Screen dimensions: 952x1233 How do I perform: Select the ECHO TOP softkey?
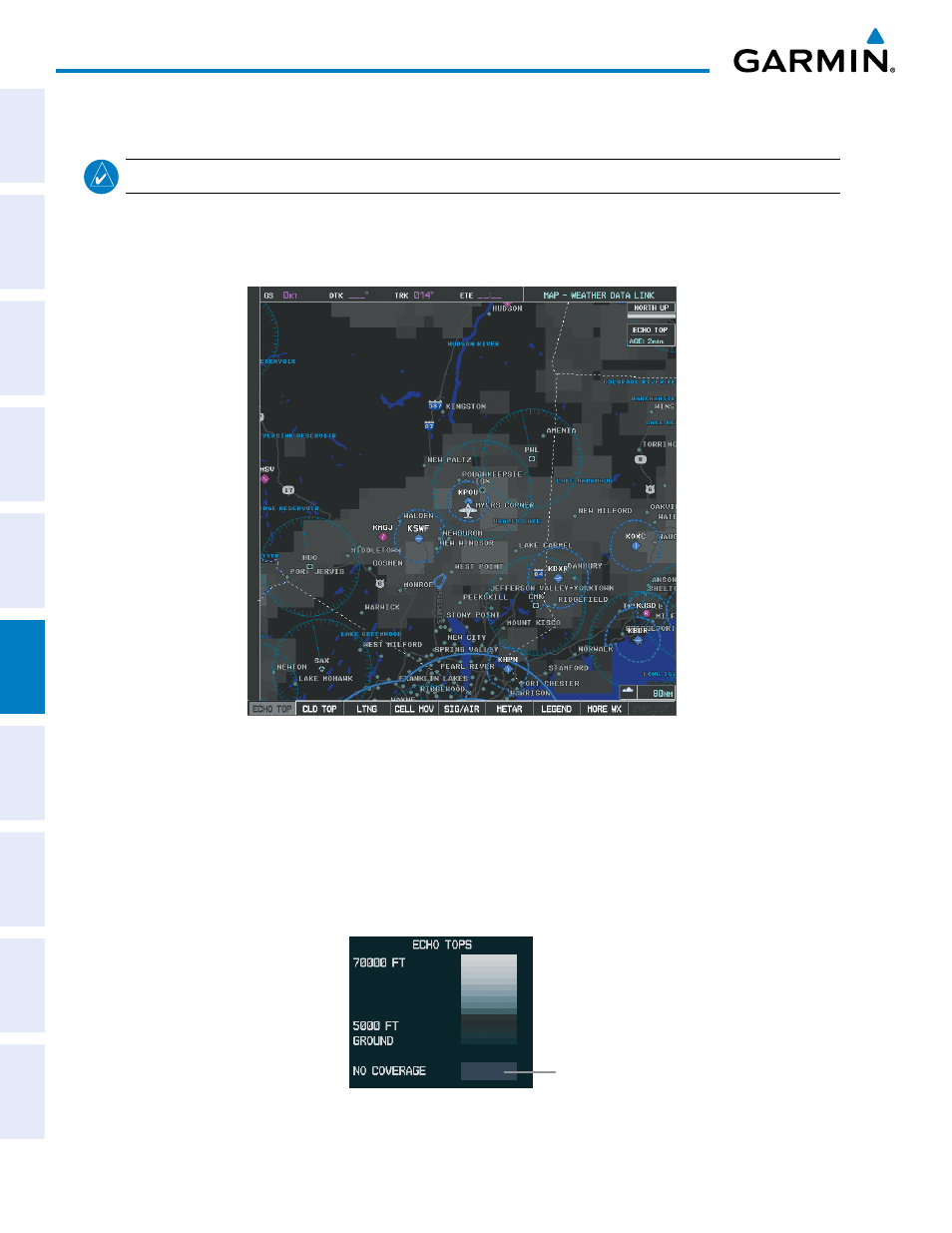272,709
